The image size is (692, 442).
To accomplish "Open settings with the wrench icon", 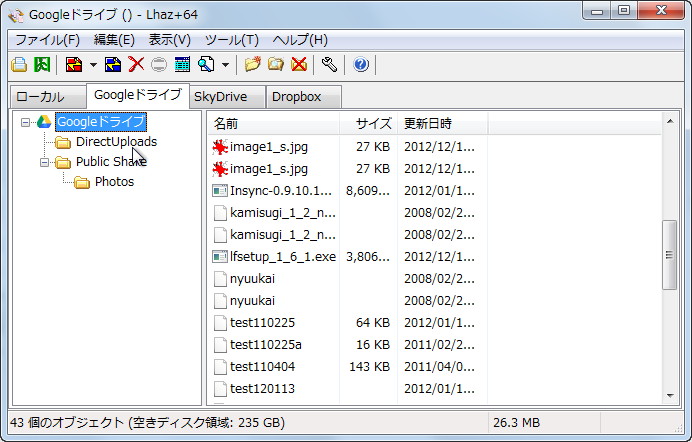I will point(329,64).
